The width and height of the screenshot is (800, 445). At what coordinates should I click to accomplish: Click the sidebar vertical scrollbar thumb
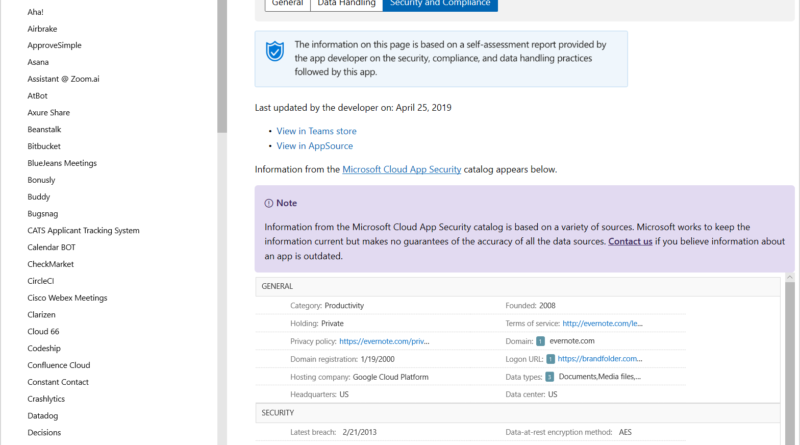tap(222, 66)
